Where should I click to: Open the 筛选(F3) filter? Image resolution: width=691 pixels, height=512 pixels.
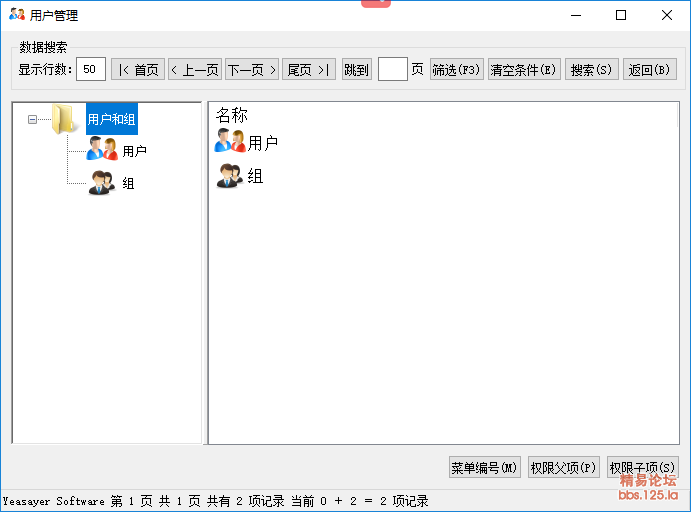(x=457, y=69)
